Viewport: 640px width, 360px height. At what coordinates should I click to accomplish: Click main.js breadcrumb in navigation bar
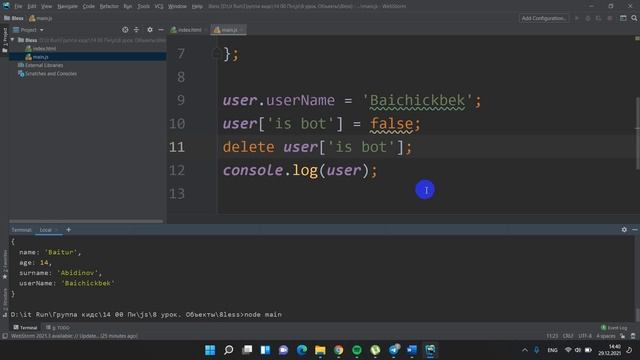pyautogui.click(x=40, y=18)
